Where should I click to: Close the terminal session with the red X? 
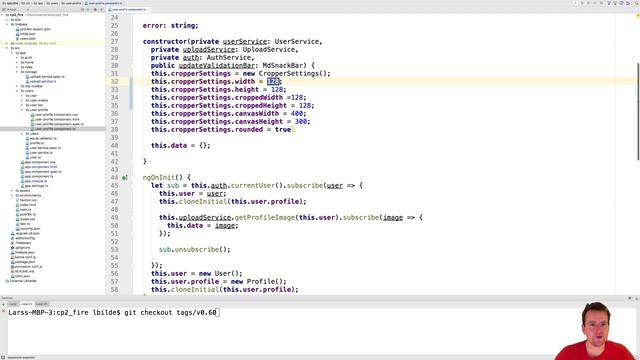pyautogui.click(x=4, y=311)
